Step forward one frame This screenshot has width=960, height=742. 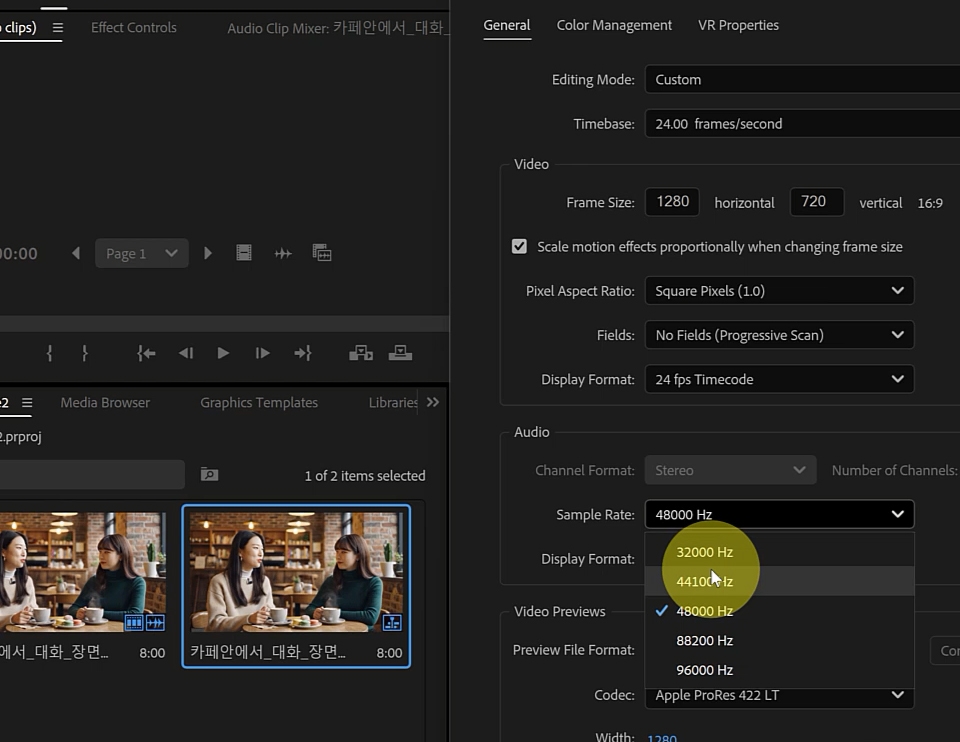click(x=262, y=353)
